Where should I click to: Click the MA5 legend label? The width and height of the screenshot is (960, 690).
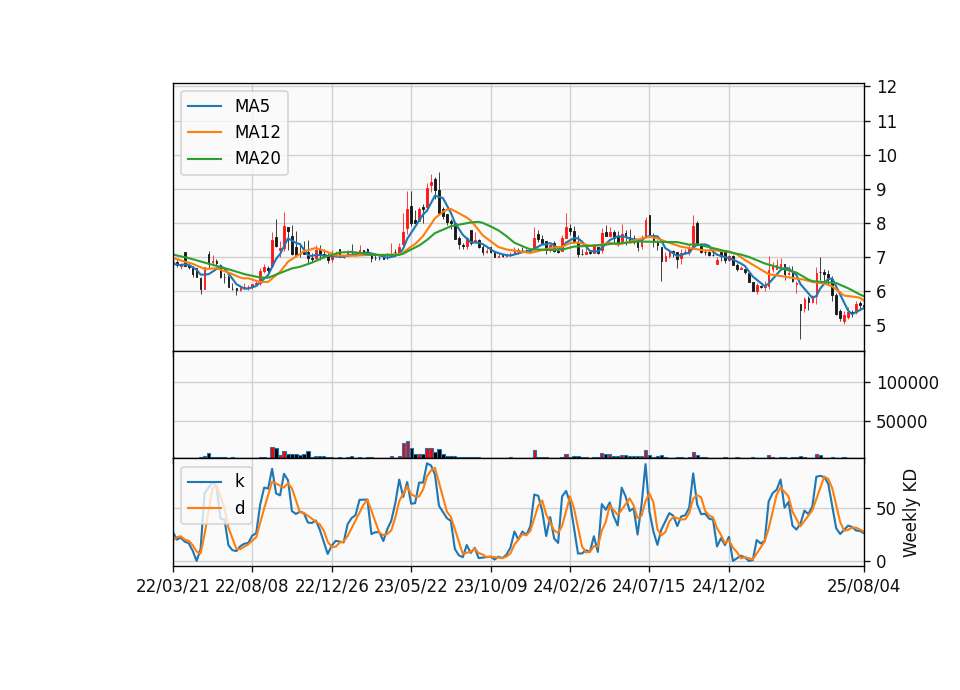click(252, 106)
